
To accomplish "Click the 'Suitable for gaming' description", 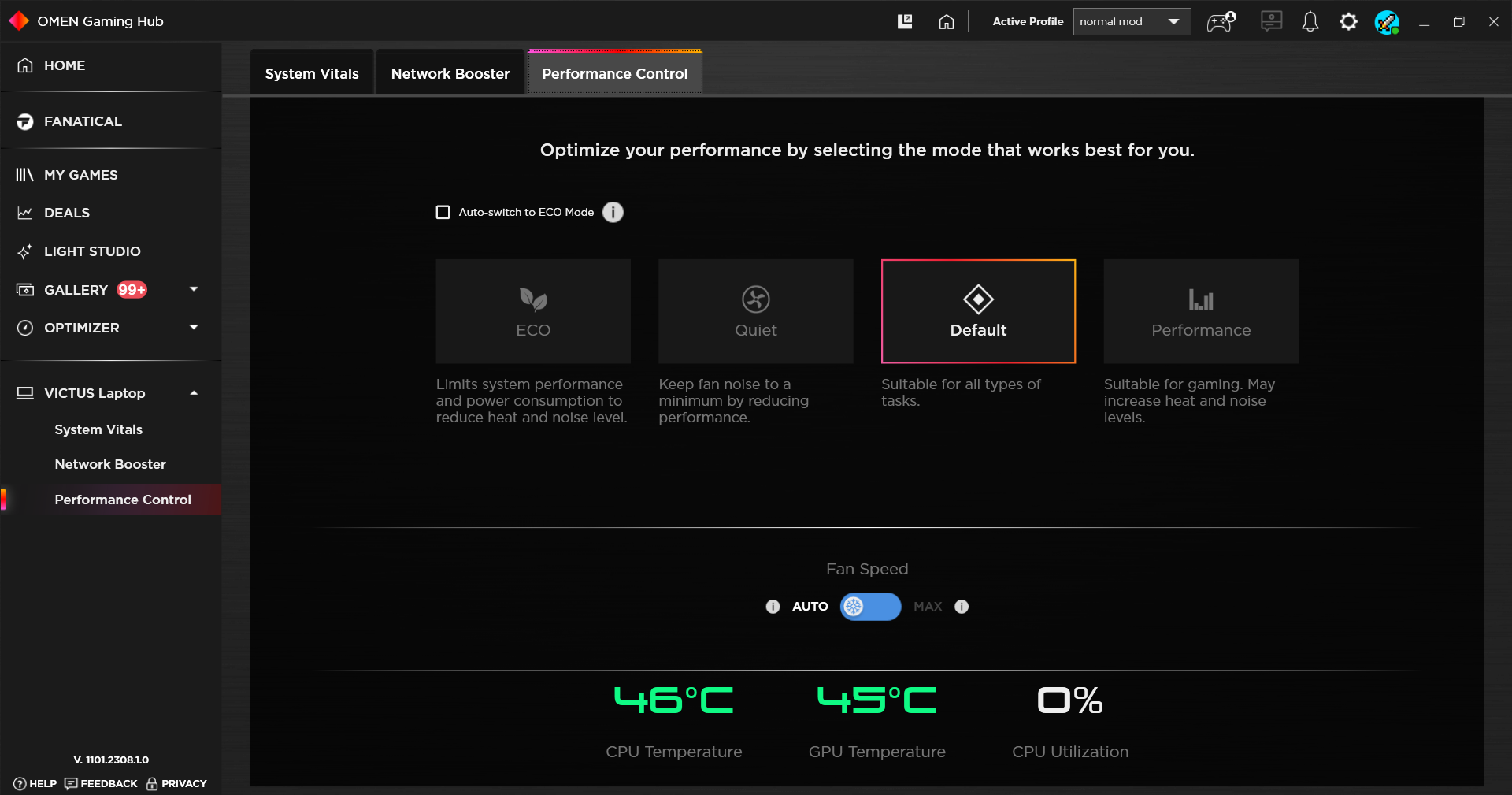I will point(1189,401).
